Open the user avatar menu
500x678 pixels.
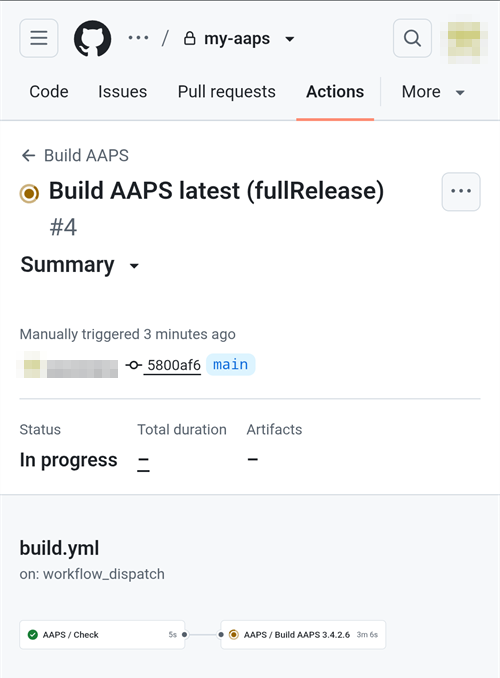(464, 41)
